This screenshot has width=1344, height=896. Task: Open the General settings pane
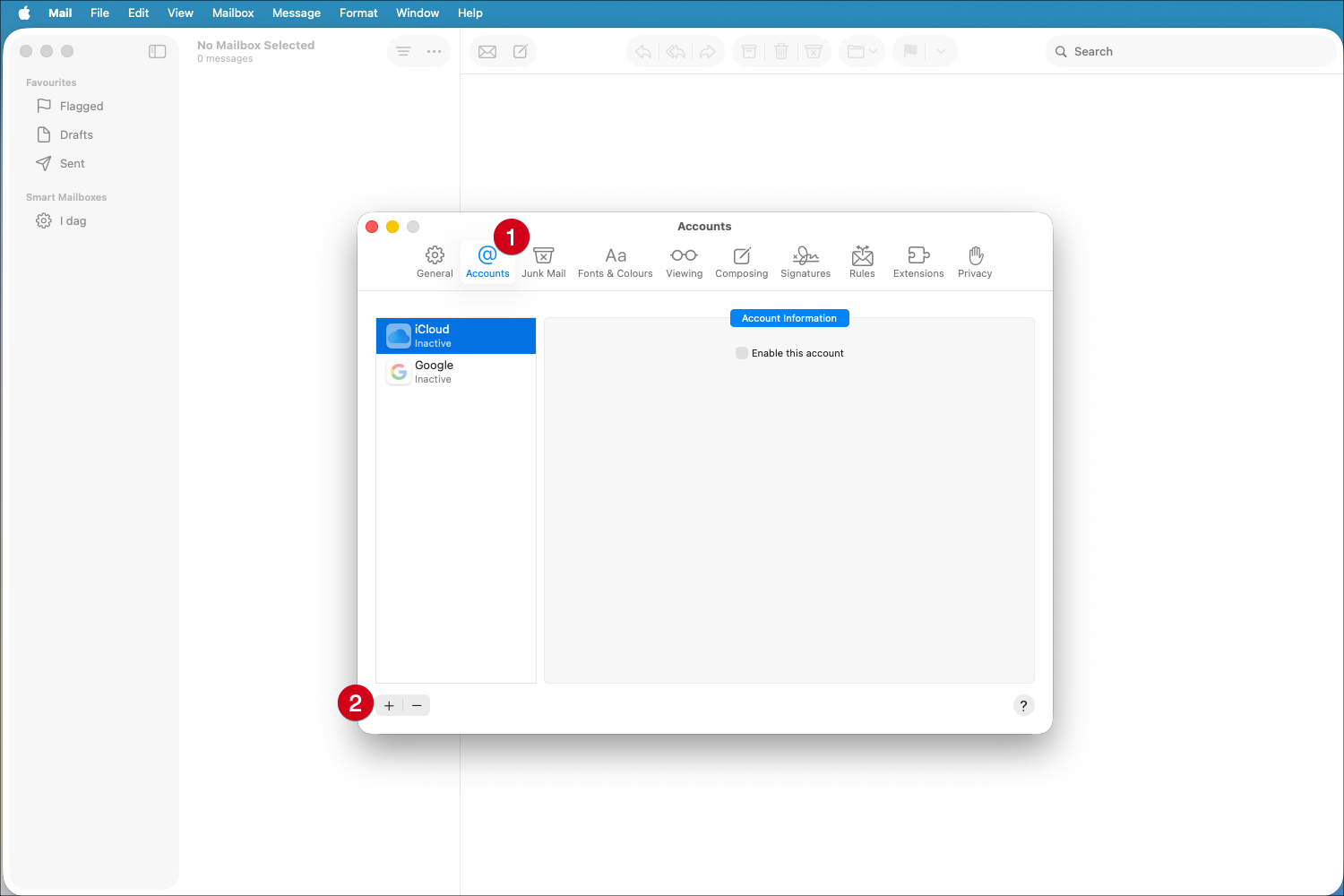pyautogui.click(x=435, y=260)
